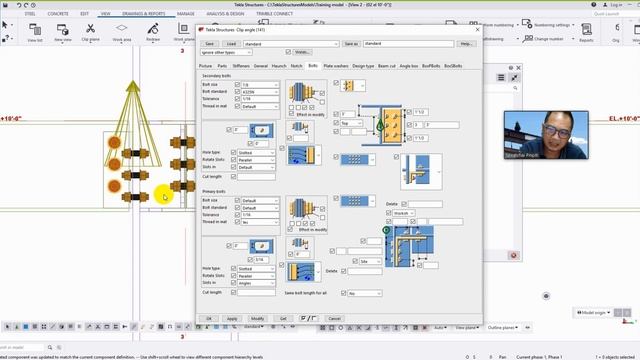
Task: Open Same bolt length for all dropdown
Action: click(364, 293)
